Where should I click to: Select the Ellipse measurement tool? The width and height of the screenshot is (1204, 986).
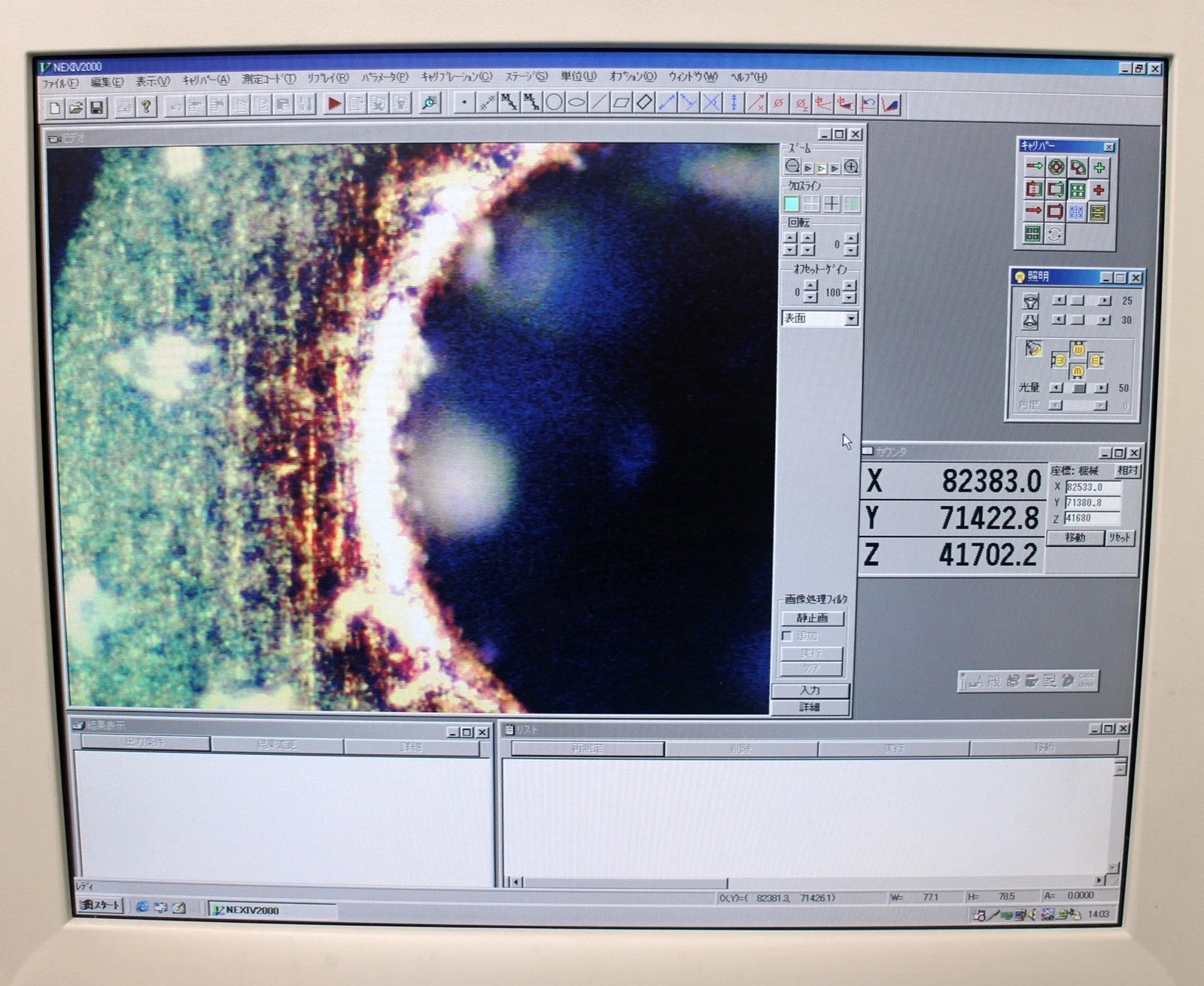click(x=576, y=102)
